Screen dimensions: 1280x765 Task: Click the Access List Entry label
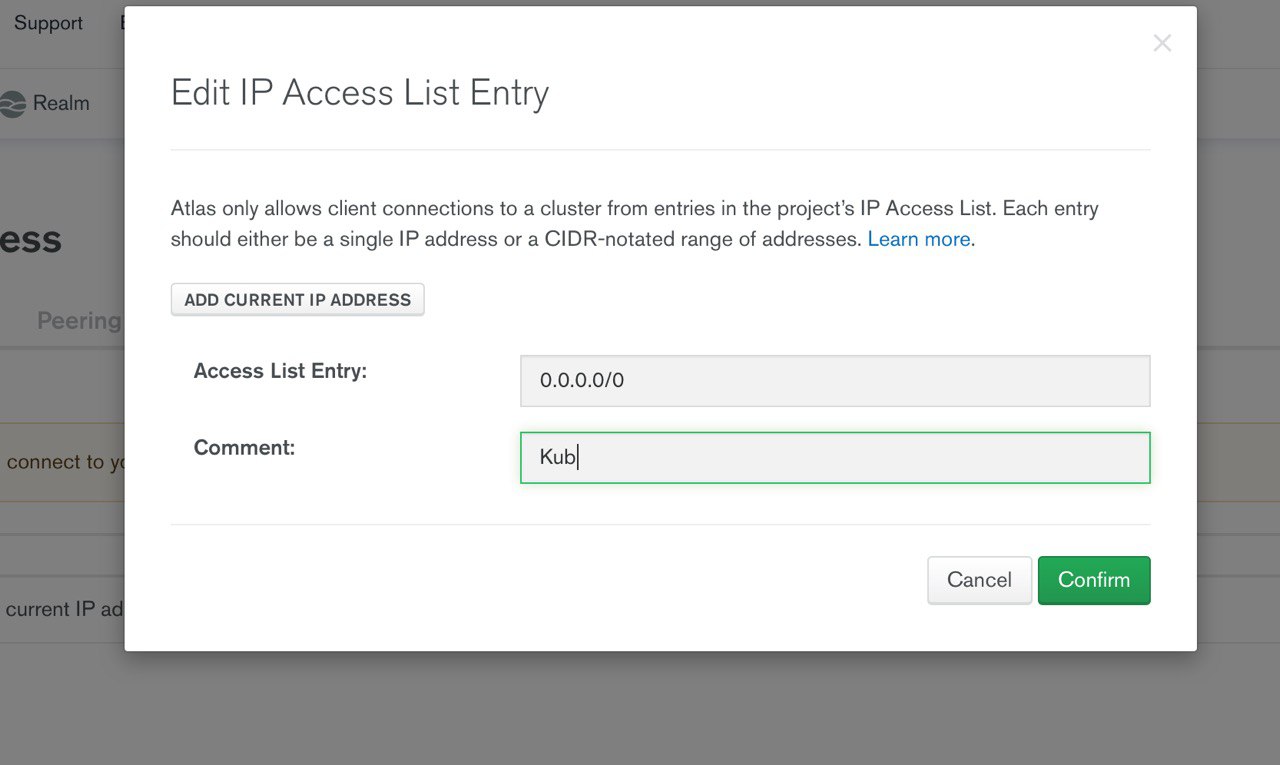[x=280, y=371]
